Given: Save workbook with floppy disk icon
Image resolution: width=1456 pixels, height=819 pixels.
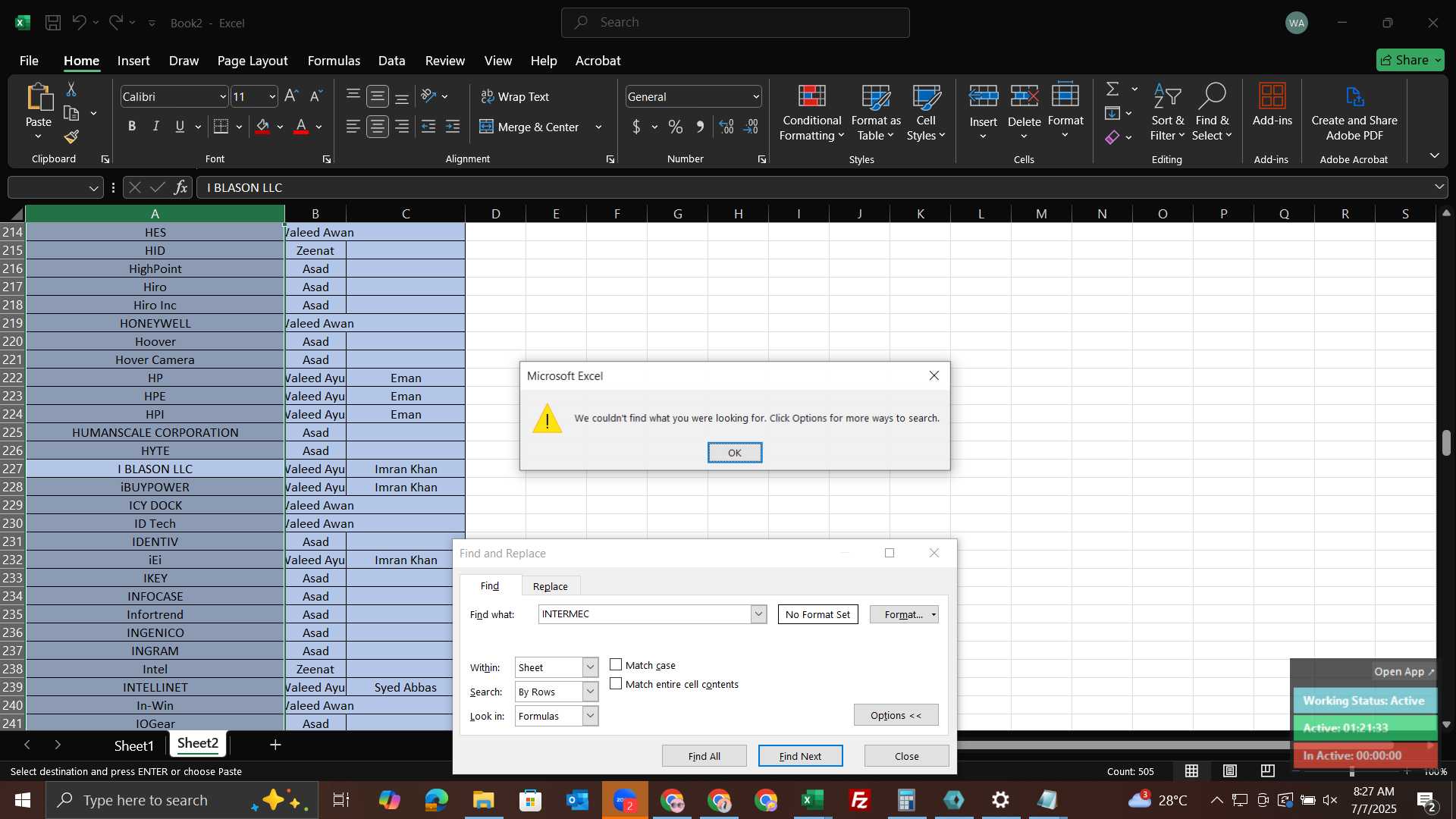Looking at the screenshot, I should pos(53,23).
